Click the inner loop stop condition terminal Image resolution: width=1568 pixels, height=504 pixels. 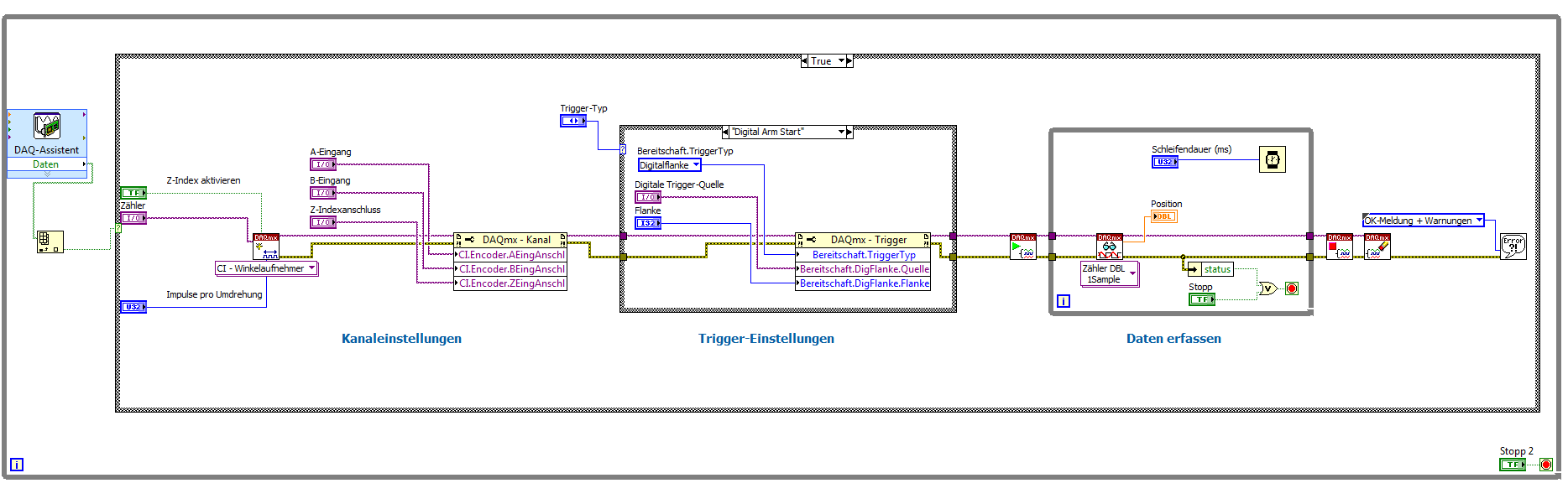point(1292,288)
